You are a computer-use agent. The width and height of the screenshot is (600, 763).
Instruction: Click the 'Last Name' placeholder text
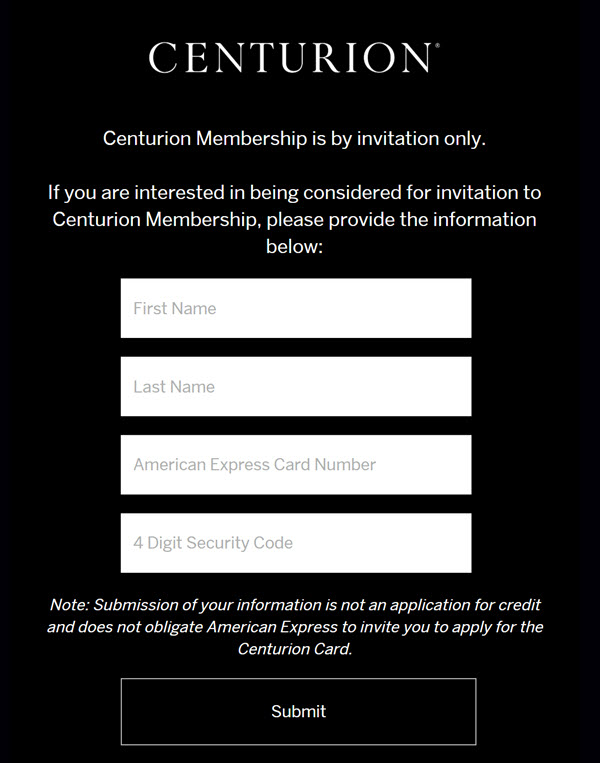pyautogui.click(x=174, y=387)
